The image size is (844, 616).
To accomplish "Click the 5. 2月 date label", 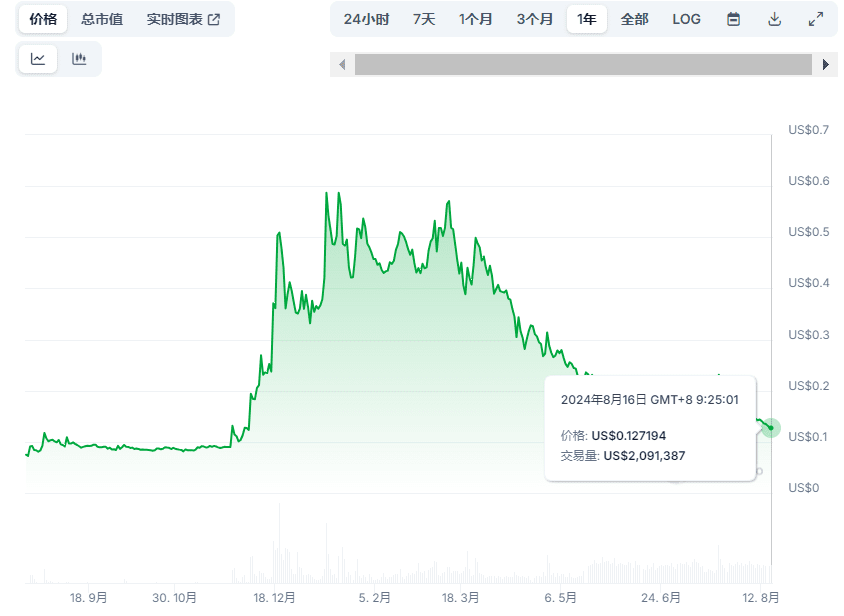I will pos(374,598).
